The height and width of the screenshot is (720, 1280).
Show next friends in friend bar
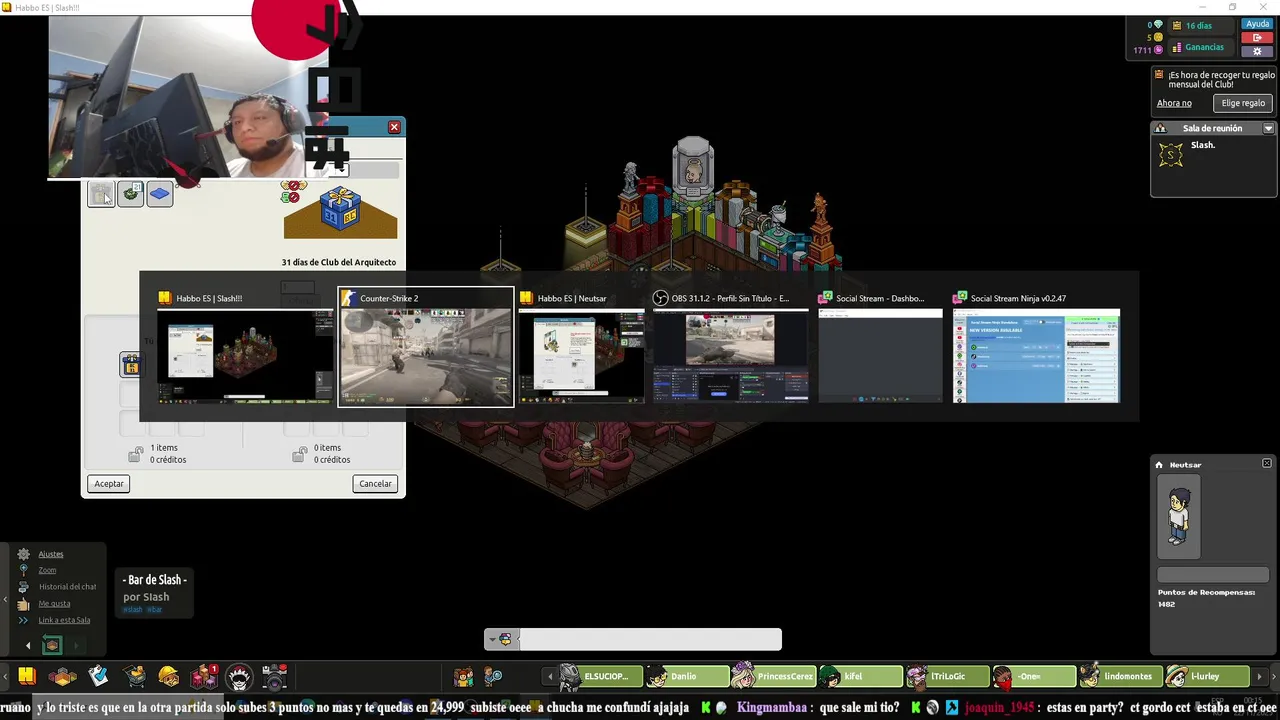[1259, 677]
